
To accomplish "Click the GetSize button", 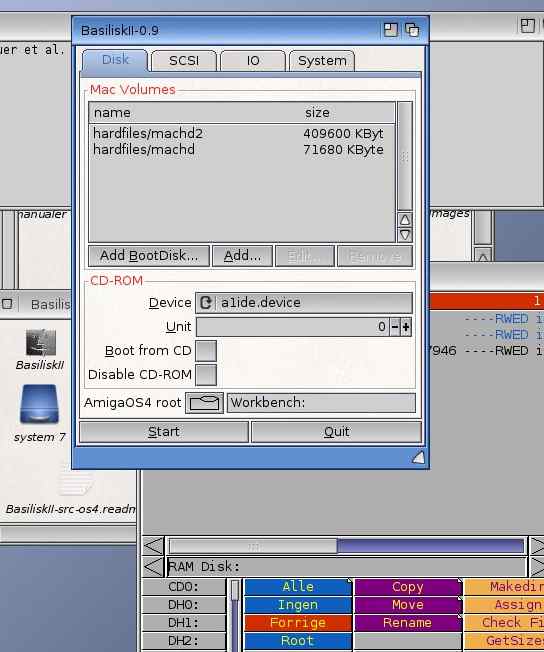I will [x=504, y=641].
